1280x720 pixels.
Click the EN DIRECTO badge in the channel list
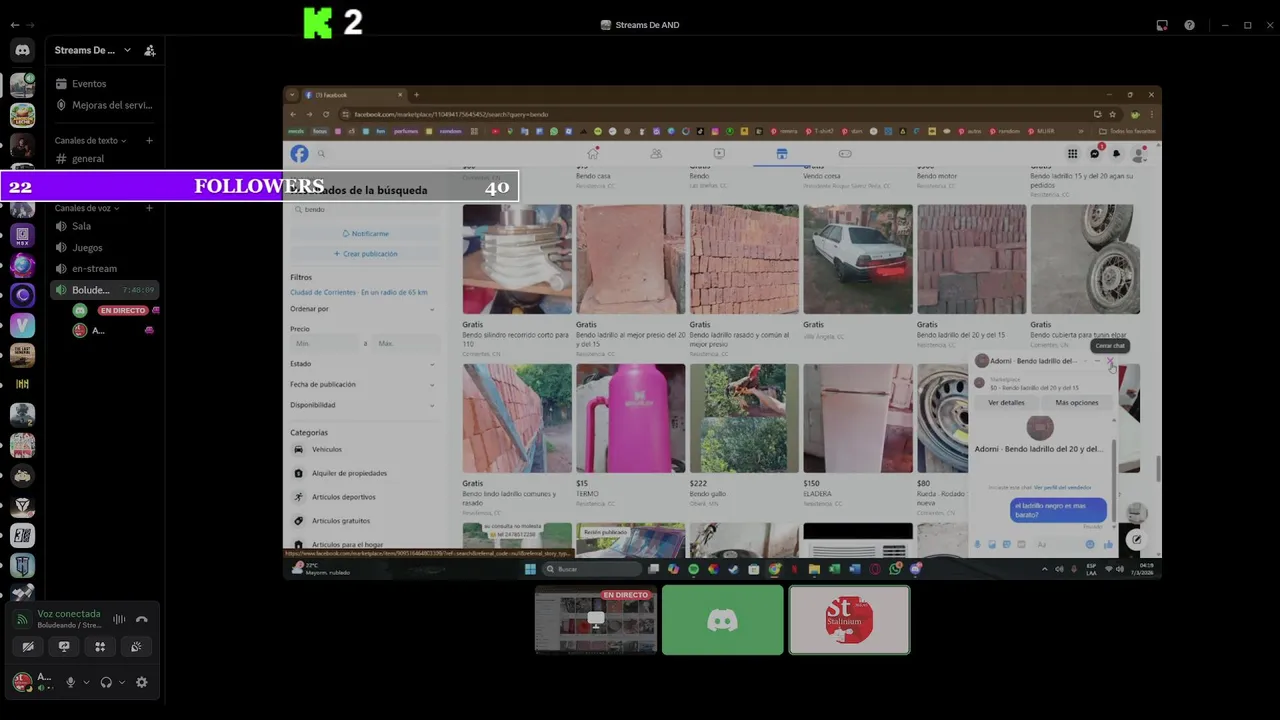tap(123, 310)
